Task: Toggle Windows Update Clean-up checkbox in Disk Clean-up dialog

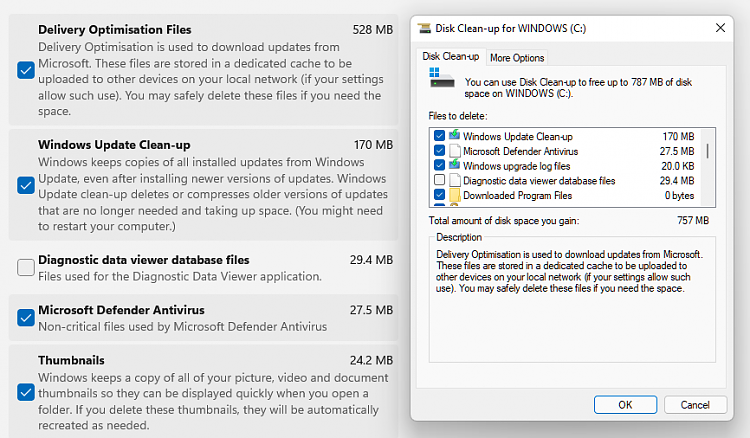Action: pos(439,136)
